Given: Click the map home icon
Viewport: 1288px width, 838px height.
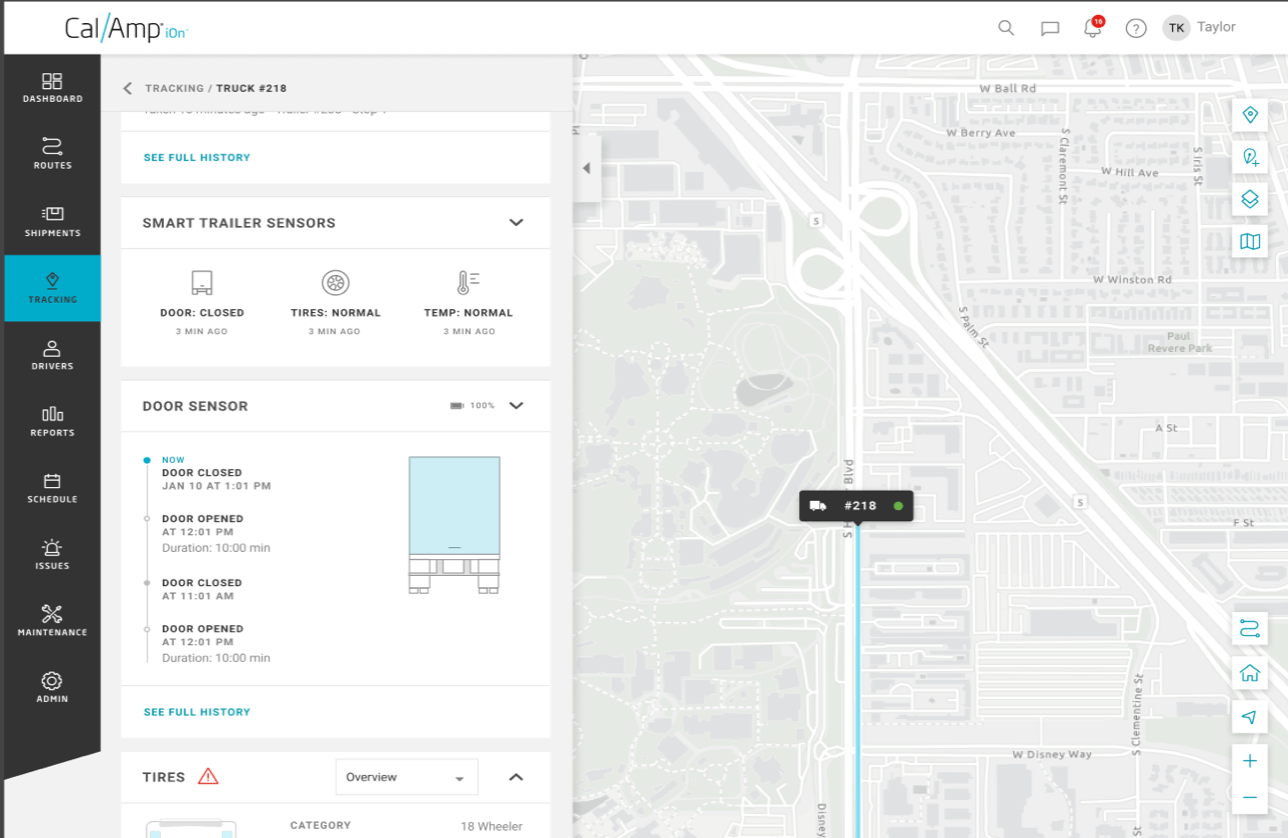Looking at the screenshot, I should click(1249, 673).
